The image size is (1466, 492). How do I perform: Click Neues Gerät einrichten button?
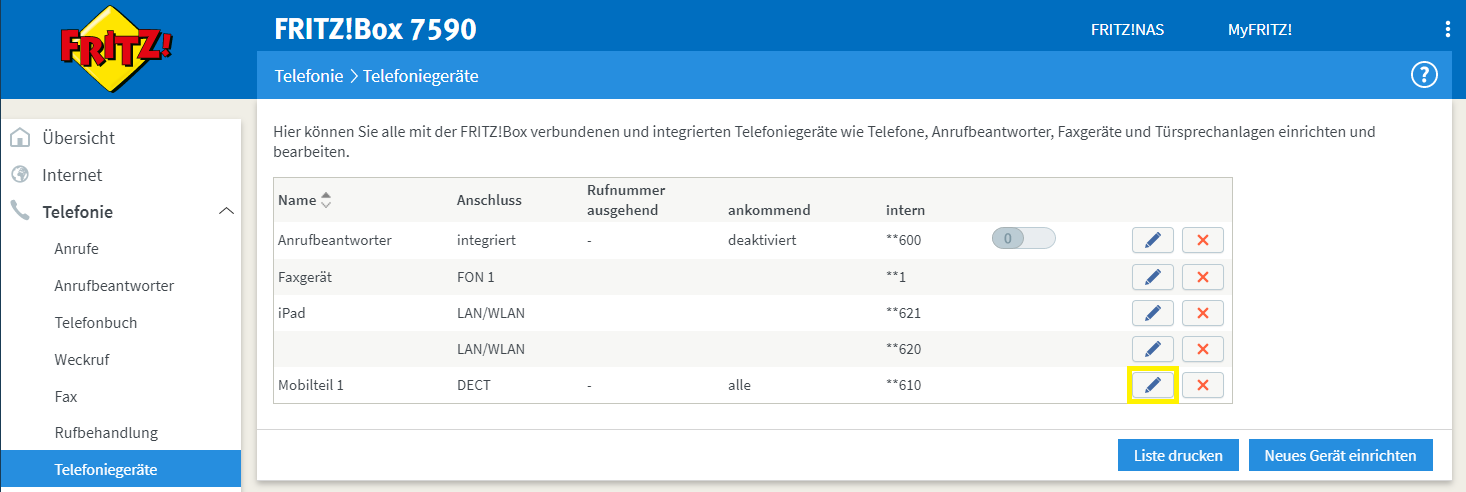(x=1339, y=455)
